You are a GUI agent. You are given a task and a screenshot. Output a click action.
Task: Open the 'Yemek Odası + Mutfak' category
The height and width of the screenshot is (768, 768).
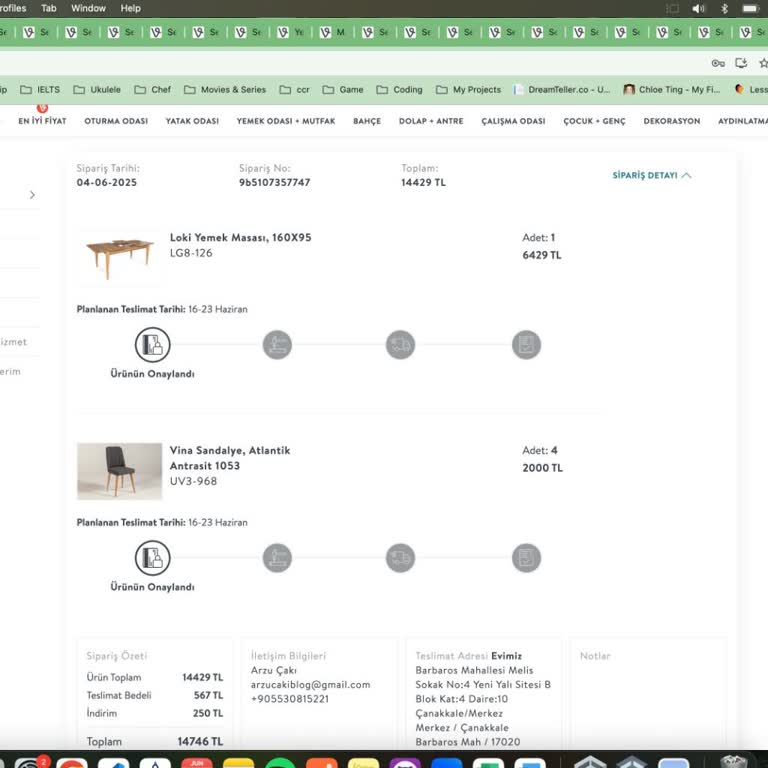(286, 121)
